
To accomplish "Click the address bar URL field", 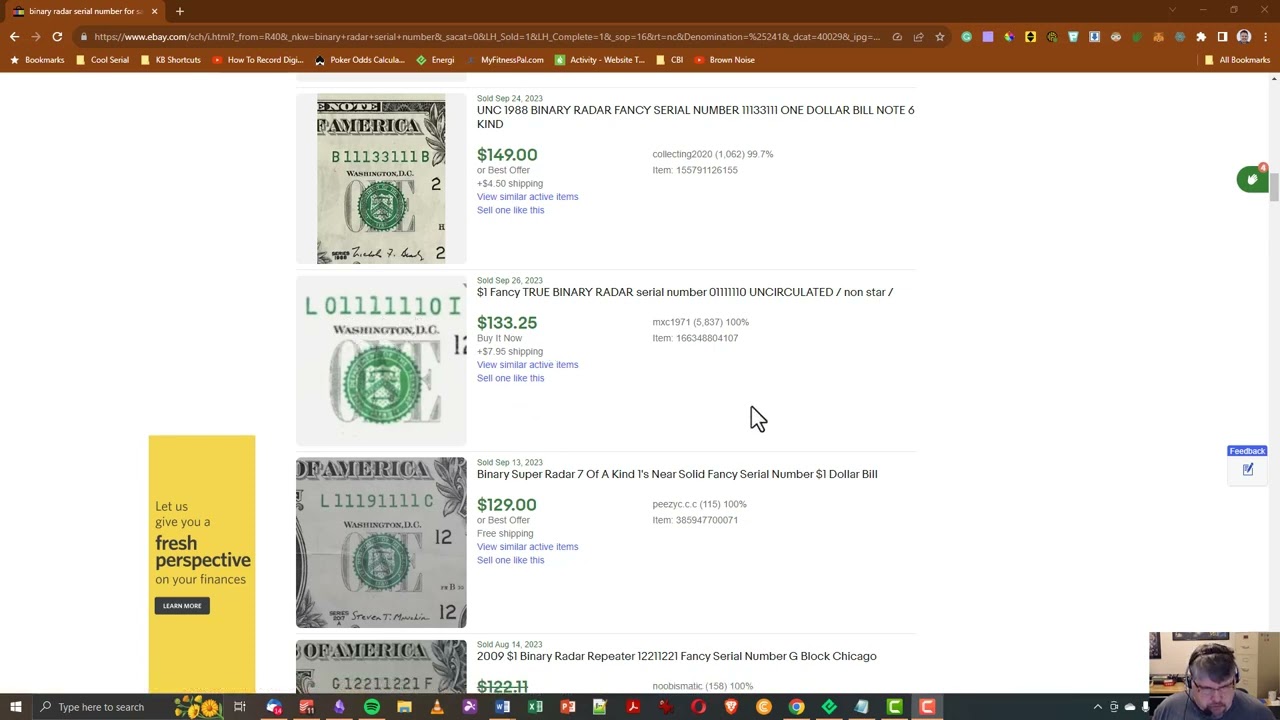I will point(487,37).
